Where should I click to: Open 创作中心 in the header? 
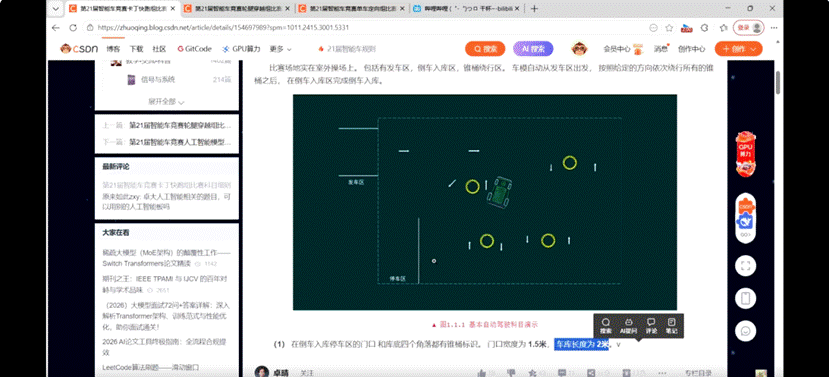[x=692, y=49]
